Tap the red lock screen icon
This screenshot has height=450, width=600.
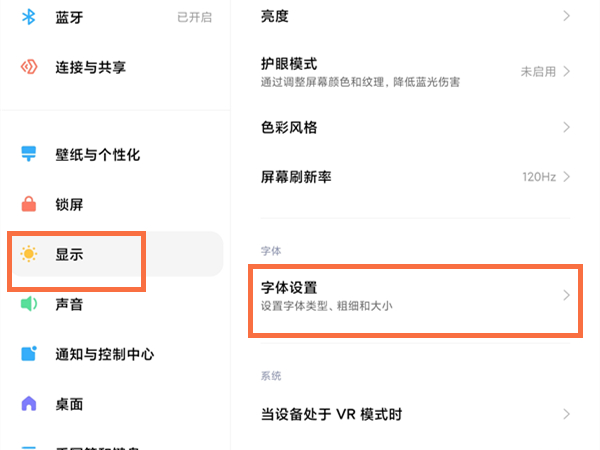29,205
